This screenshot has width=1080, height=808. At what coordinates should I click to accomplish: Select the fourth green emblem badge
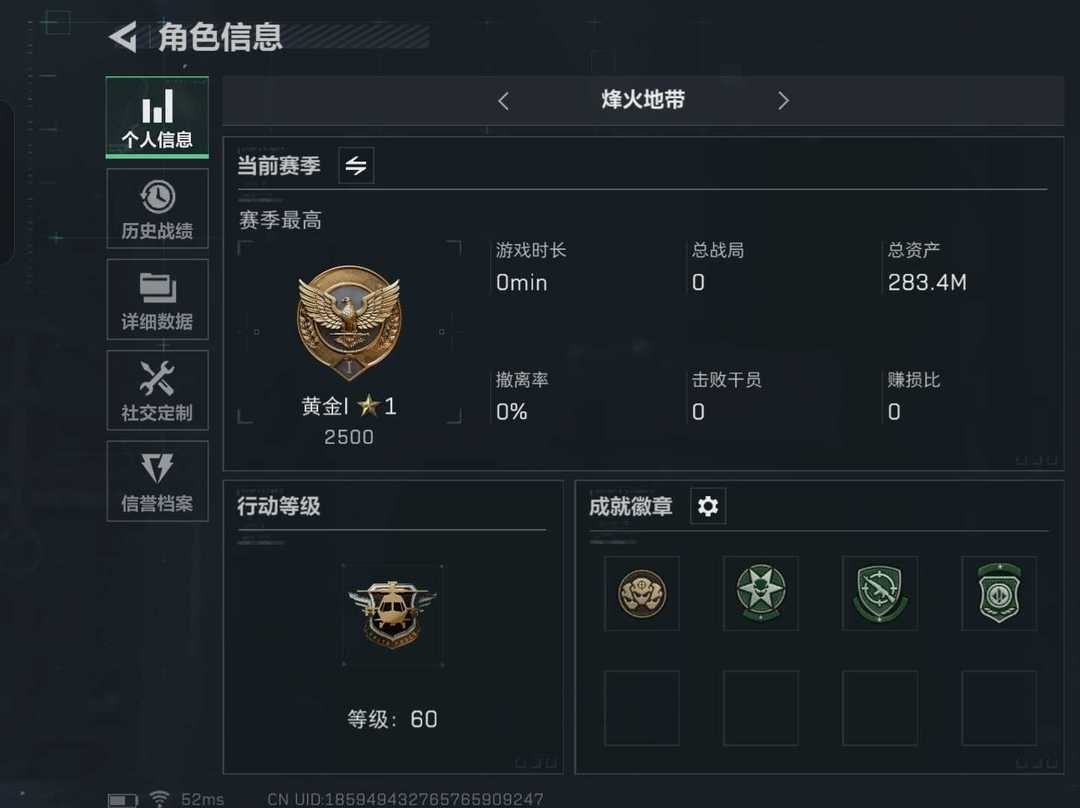(999, 594)
